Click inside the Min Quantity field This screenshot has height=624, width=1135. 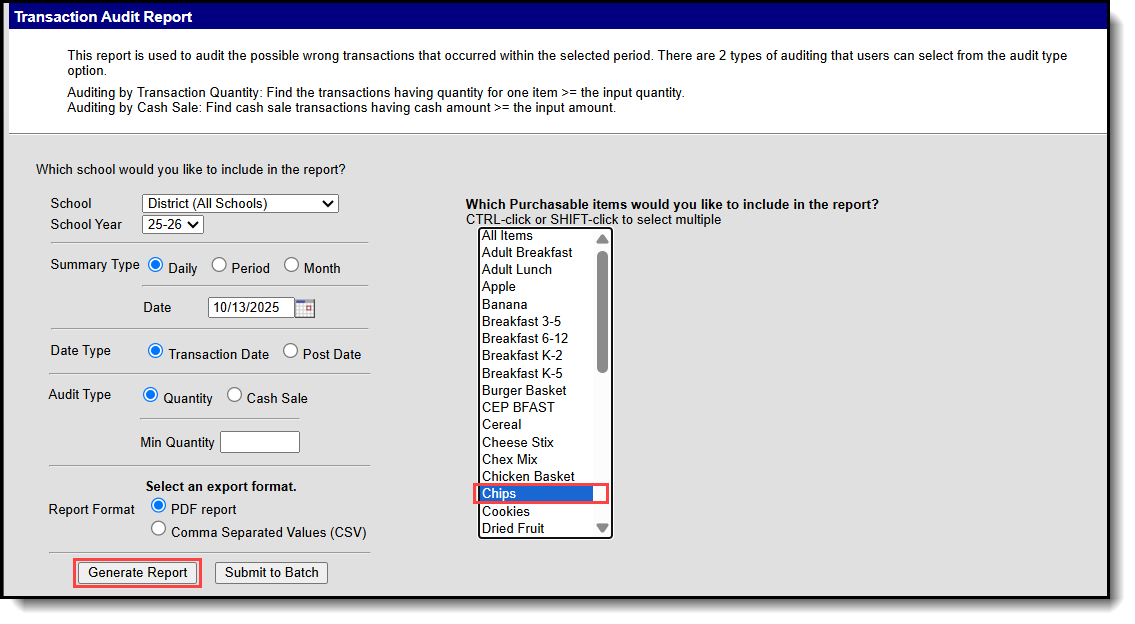[260, 441]
